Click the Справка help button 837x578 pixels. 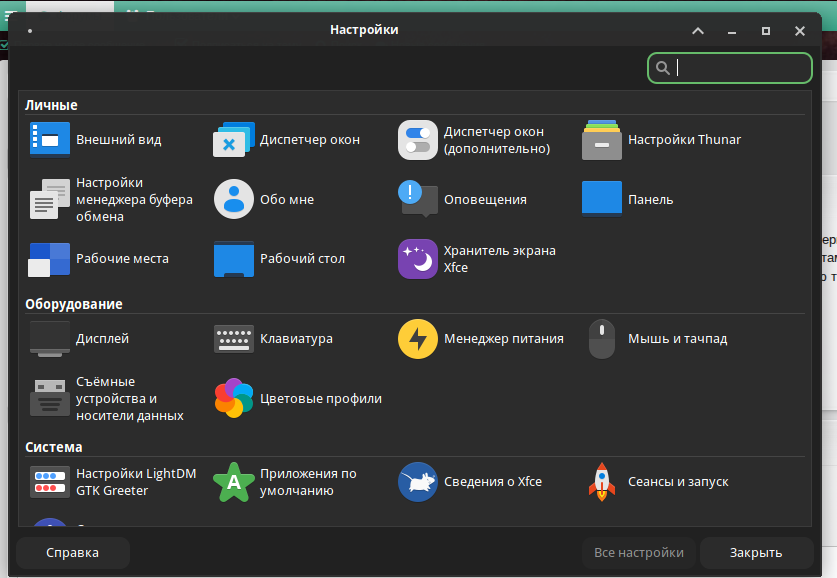(x=73, y=553)
